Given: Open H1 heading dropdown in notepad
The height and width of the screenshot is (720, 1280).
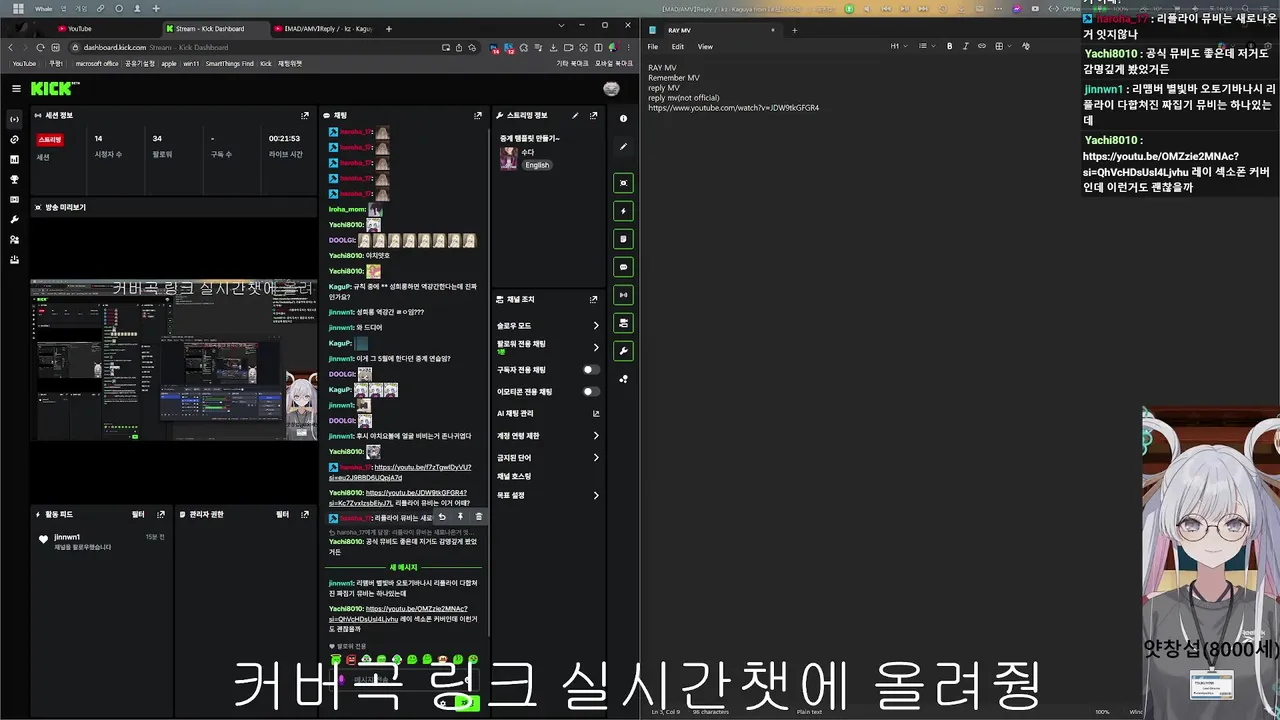Looking at the screenshot, I should [x=898, y=46].
